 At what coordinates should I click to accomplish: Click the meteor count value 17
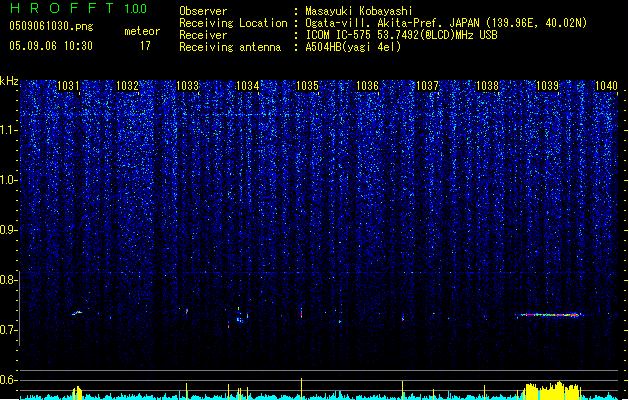tap(145, 46)
